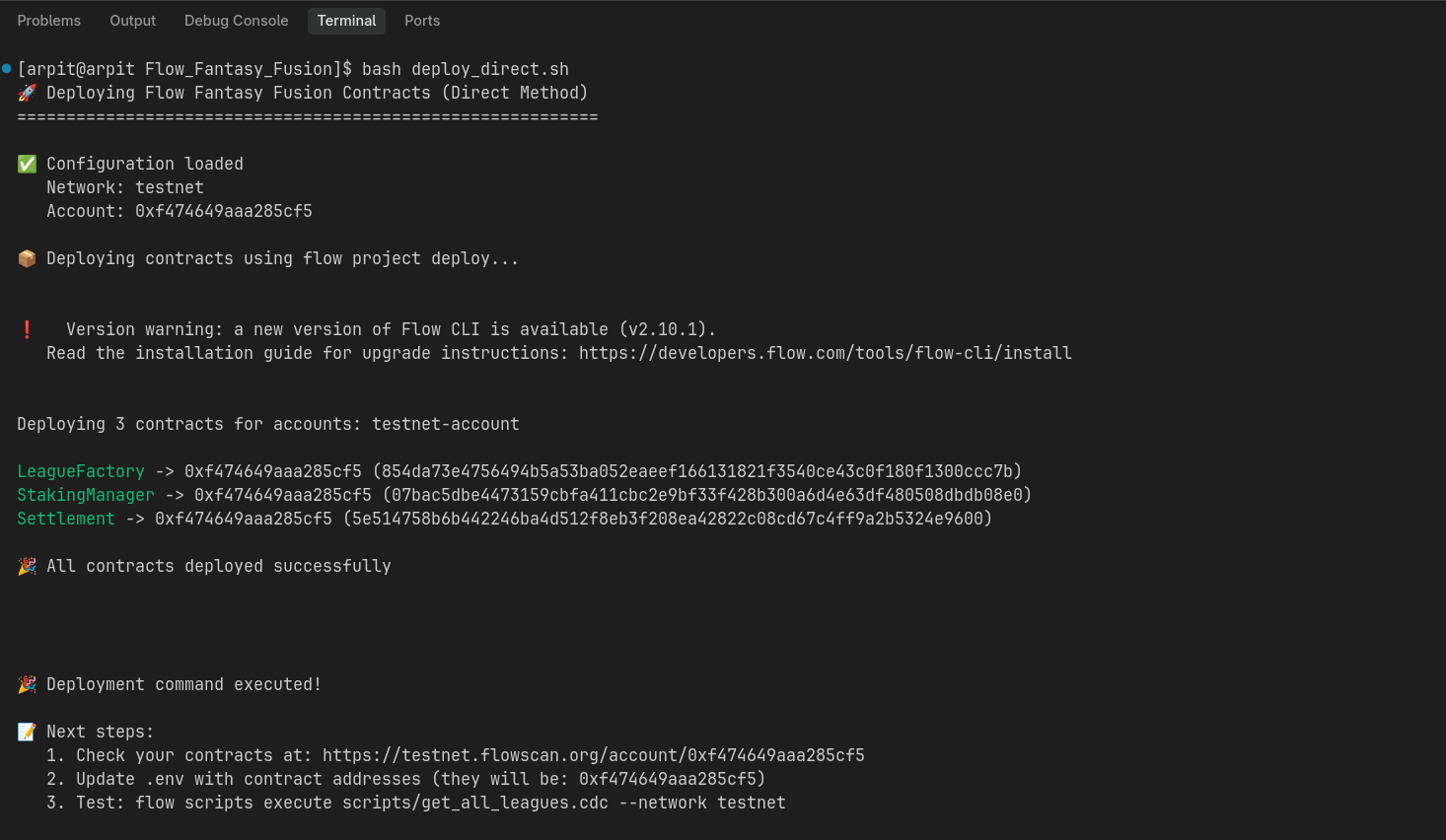Open the testnet.flowscan.org account link
This screenshot has width=1446, height=840.
pyautogui.click(x=593, y=755)
